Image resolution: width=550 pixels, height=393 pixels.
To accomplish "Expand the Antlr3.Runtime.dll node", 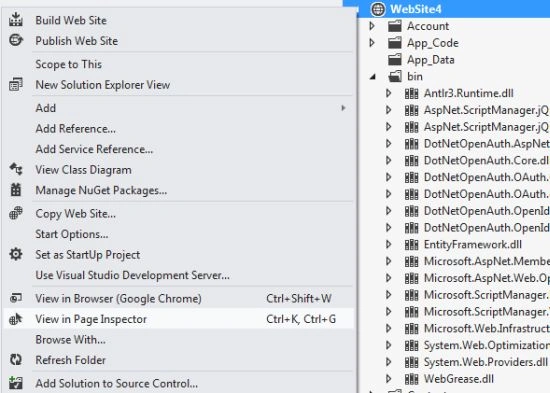I will click(x=389, y=93).
